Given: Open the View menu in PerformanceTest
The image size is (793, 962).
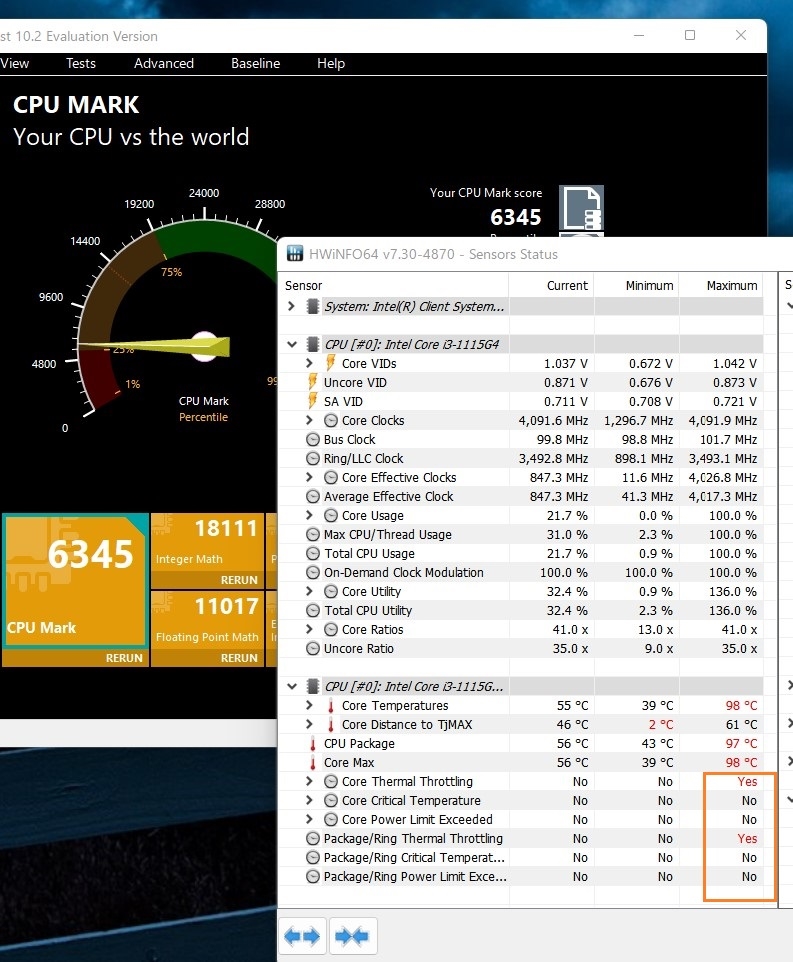Looking at the screenshot, I should click(14, 63).
